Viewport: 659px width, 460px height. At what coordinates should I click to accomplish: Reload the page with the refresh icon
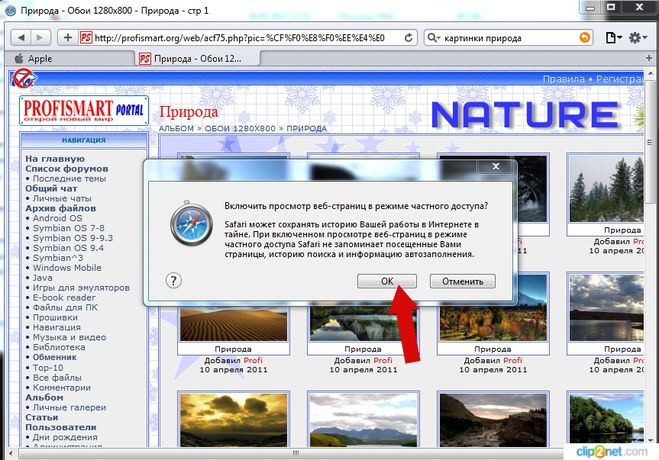[x=408, y=38]
